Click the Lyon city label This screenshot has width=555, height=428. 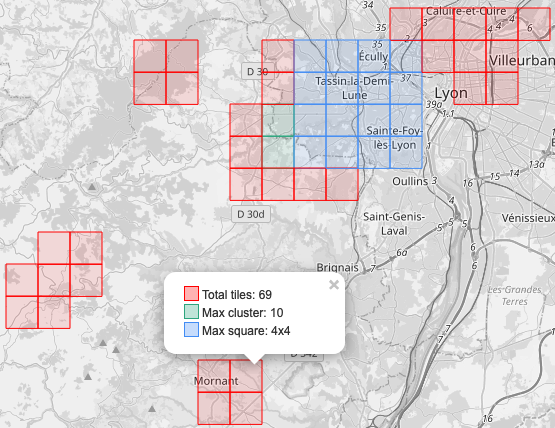click(x=451, y=93)
